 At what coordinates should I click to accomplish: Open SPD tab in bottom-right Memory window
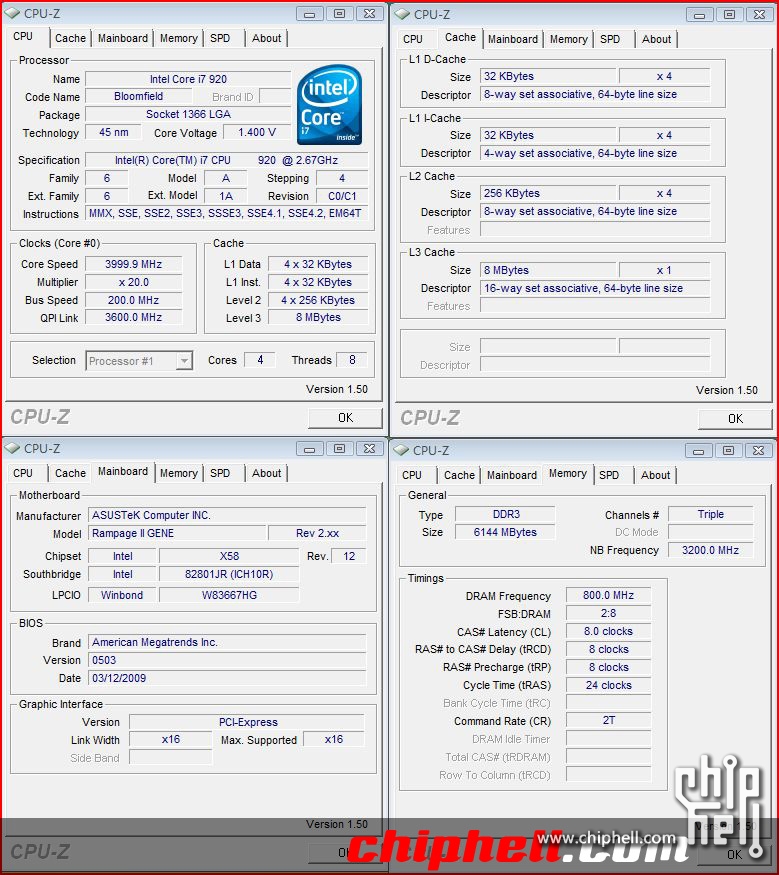pos(609,475)
